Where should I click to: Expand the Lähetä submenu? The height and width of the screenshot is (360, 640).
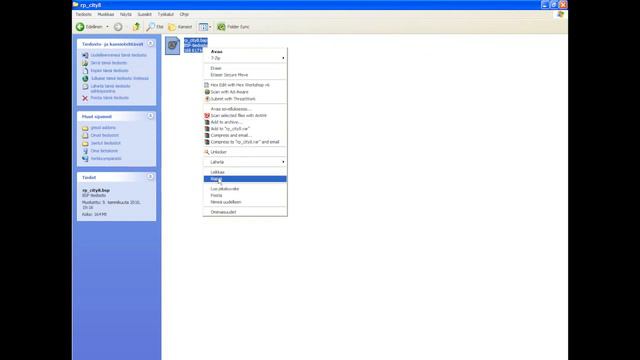[x=245, y=162]
